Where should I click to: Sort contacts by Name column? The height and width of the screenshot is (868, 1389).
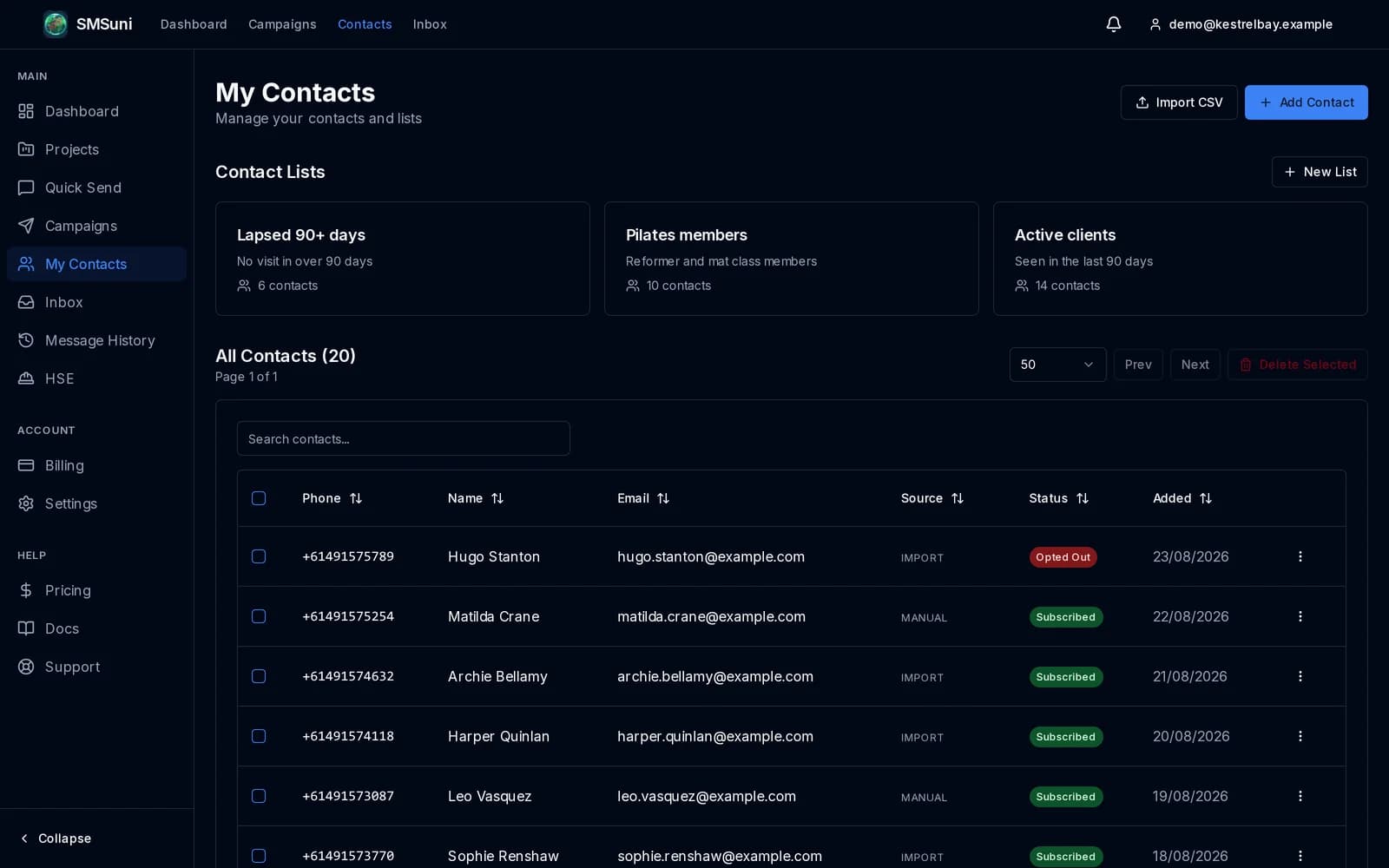(x=476, y=498)
